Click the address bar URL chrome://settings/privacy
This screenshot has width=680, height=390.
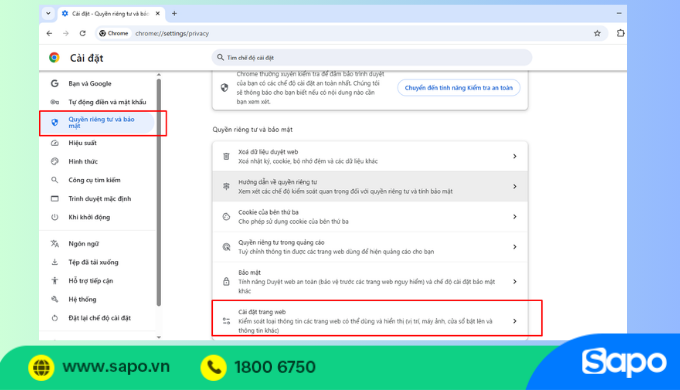point(172,33)
